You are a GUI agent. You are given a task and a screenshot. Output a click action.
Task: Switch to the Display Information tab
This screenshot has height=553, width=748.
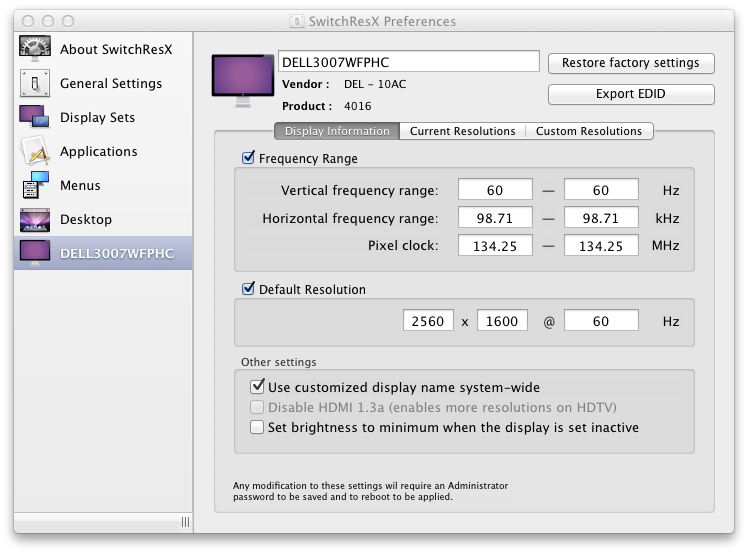coord(337,131)
